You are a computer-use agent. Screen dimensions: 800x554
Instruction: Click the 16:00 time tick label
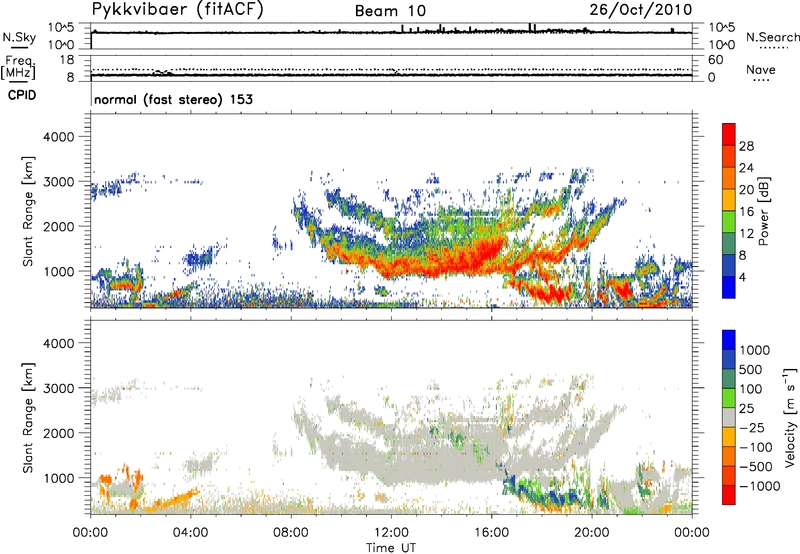click(x=491, y=533)
